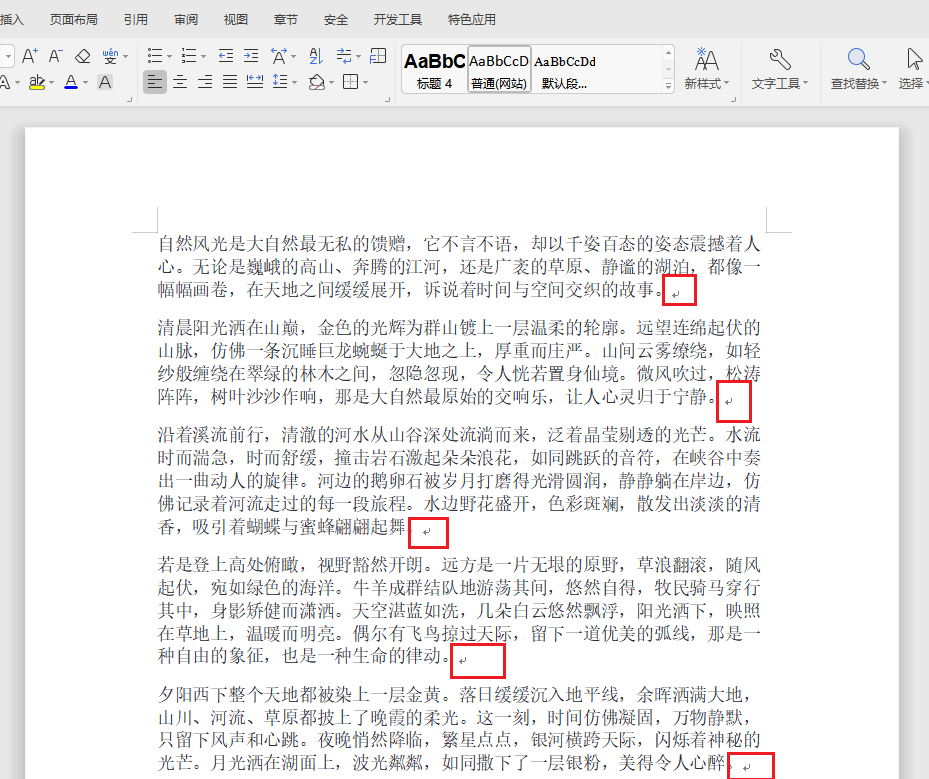Apply bullet list formatting icon
929x779 pixels.
click(x=153, y=54)
